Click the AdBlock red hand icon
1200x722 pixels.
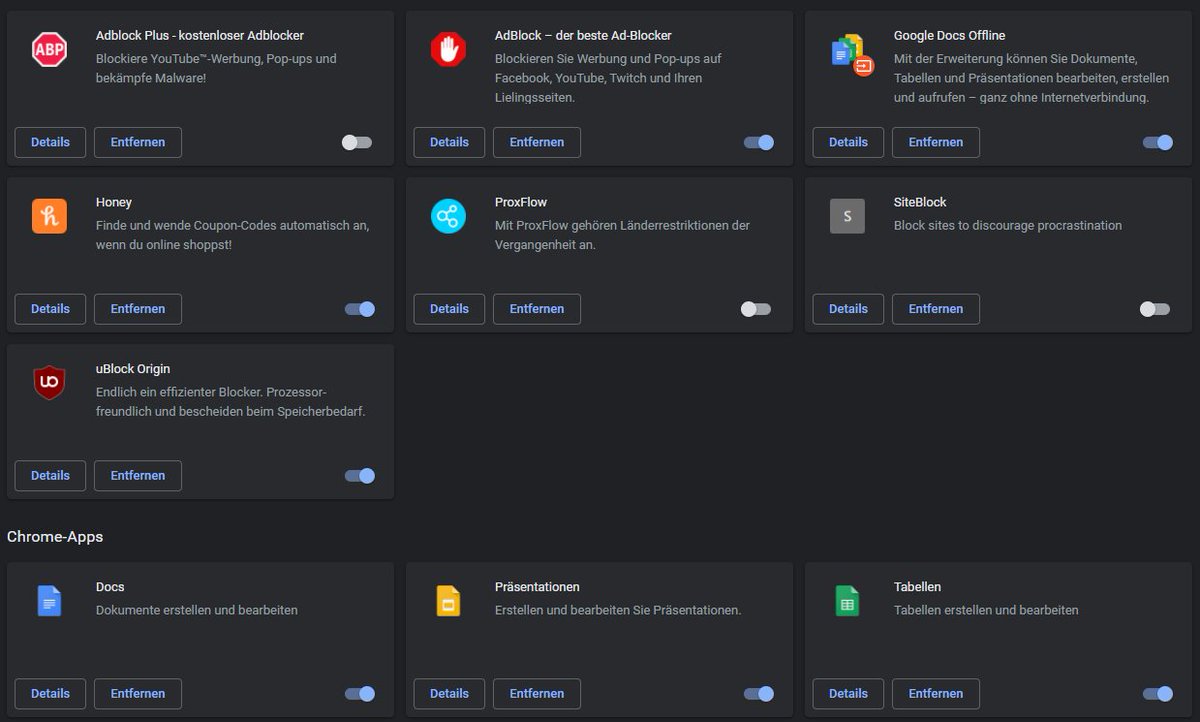(x=448, y=49)
